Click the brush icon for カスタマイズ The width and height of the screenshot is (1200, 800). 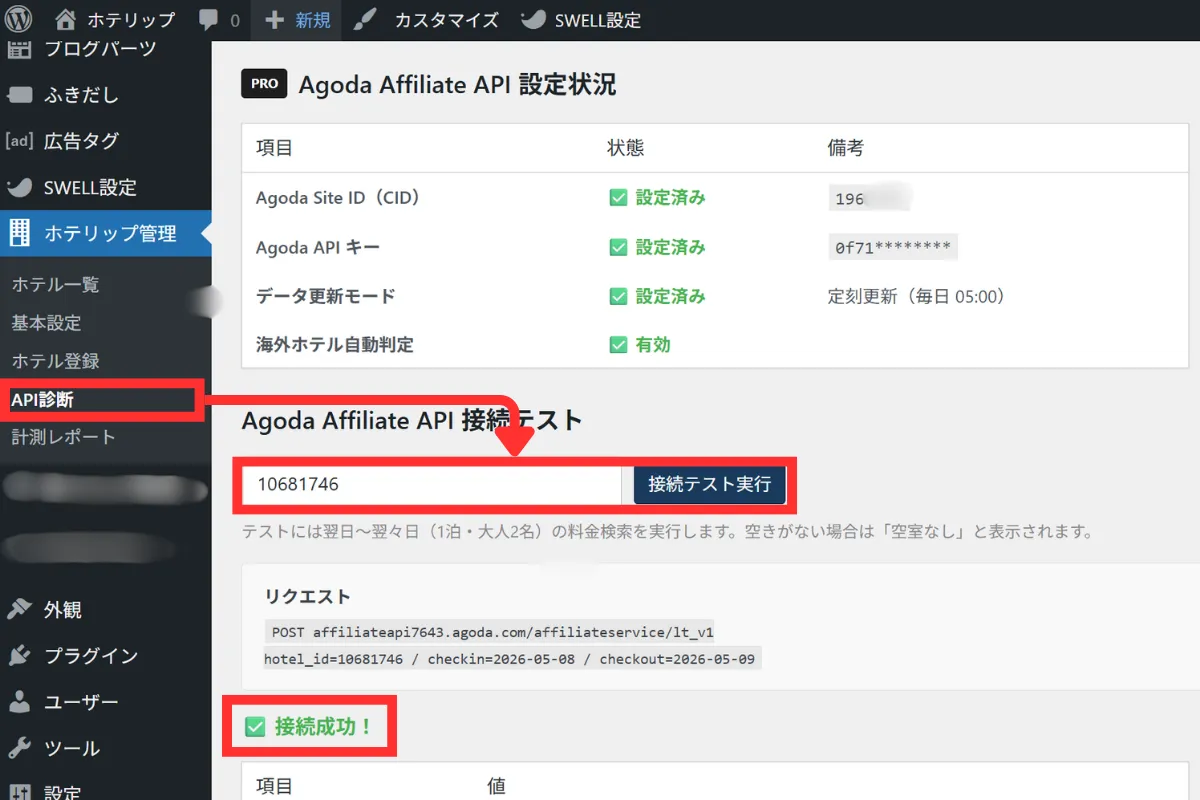pyautogui.click(x=365, y=20)
